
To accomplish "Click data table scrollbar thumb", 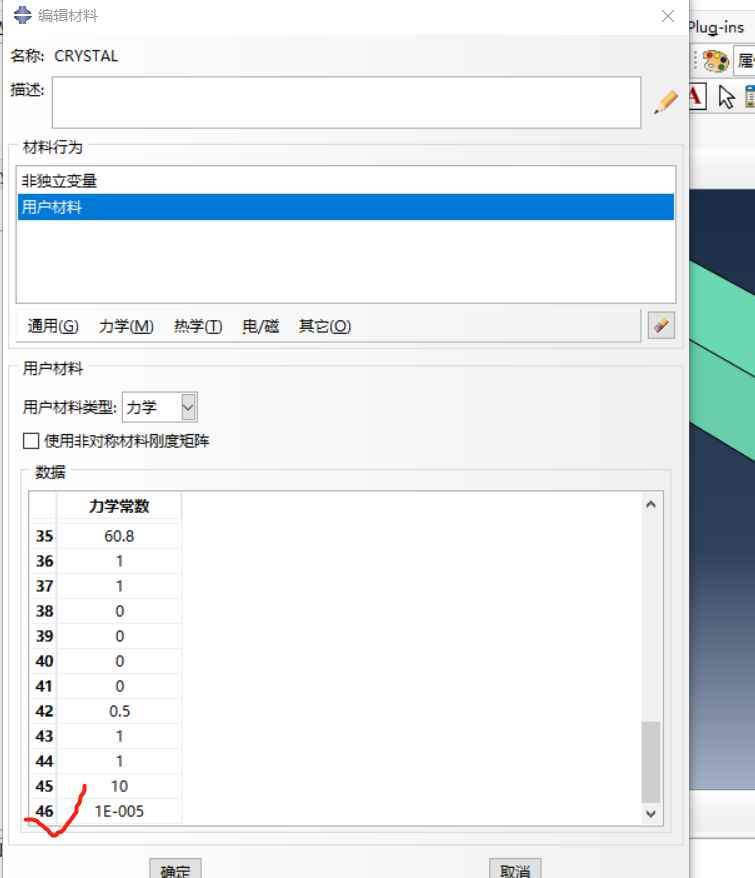I will tap(651, 762).
